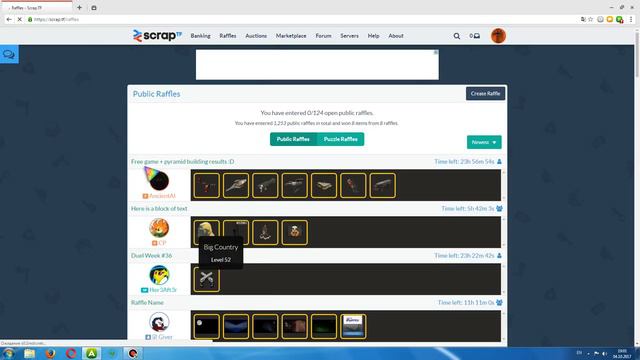Open the About menu
This screenshot has width=640, height=360.
tap(396, 36)
